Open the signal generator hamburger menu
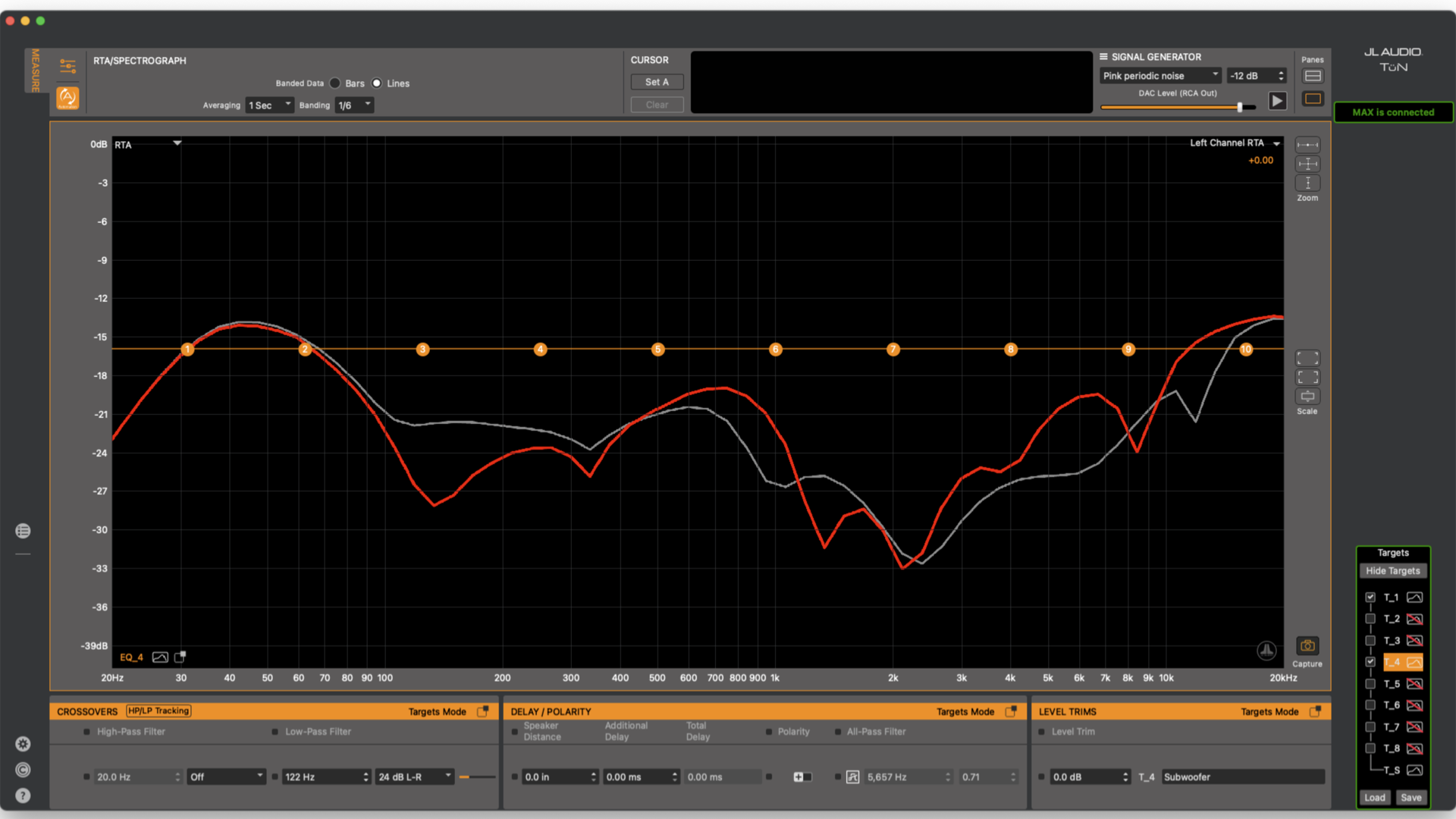This screenshot has width=1456, height=819. [x=1104, y=57]
